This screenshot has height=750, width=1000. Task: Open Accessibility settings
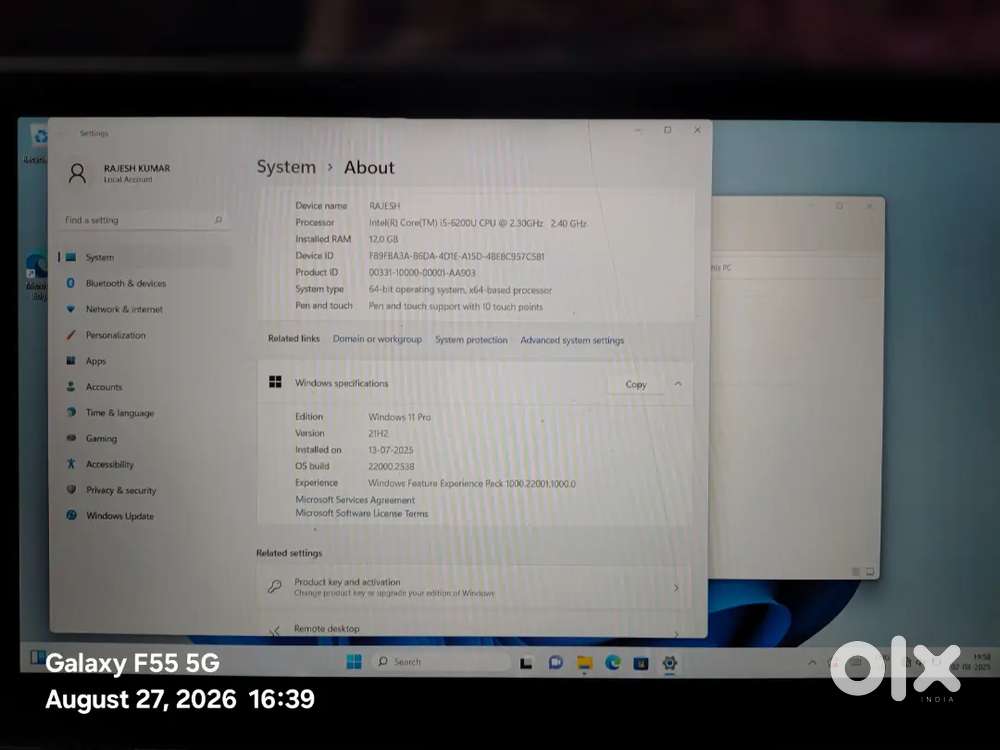click(144, 464)
